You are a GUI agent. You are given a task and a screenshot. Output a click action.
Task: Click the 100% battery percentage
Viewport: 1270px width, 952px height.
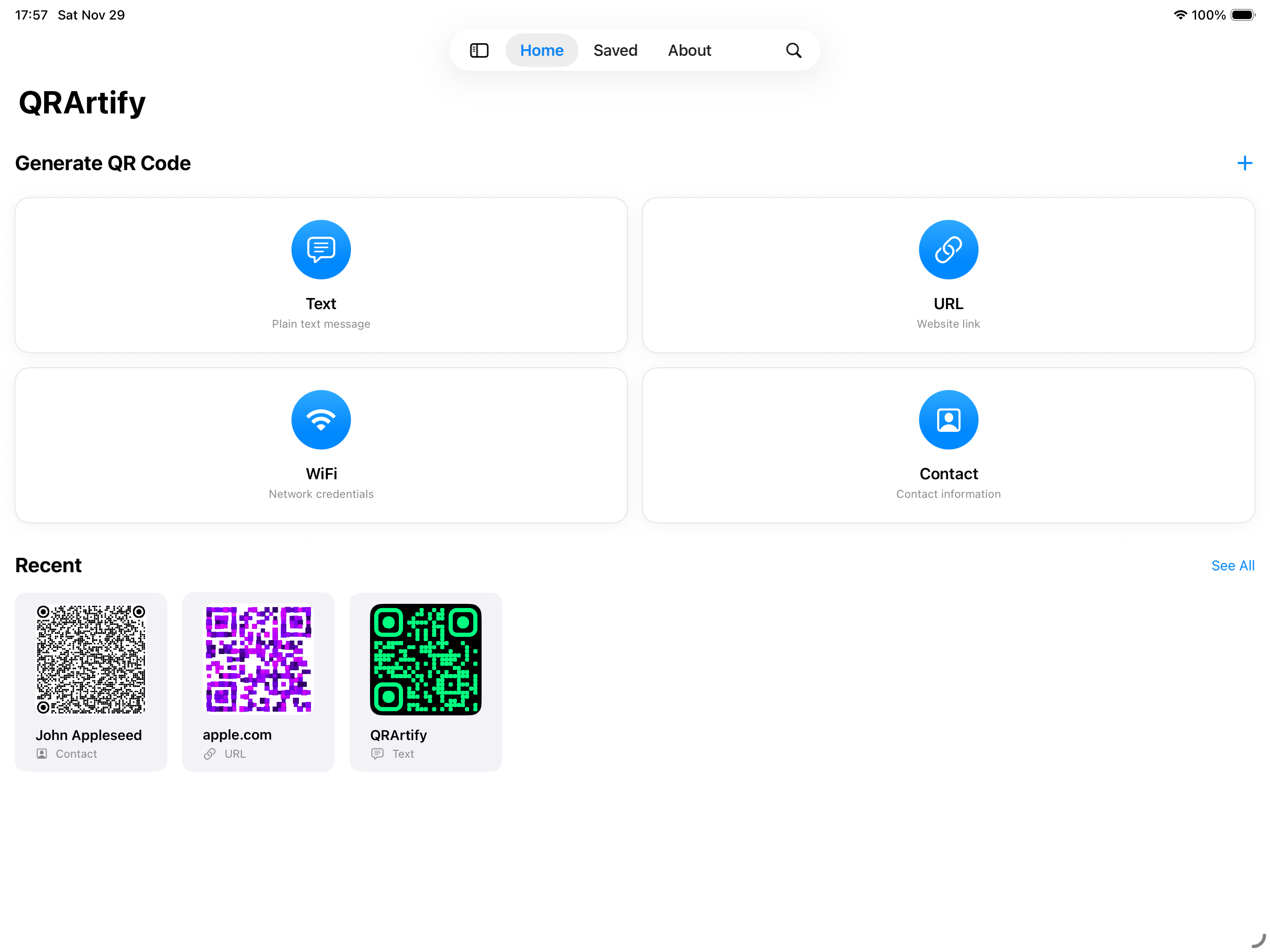(x=1208, y=15)
